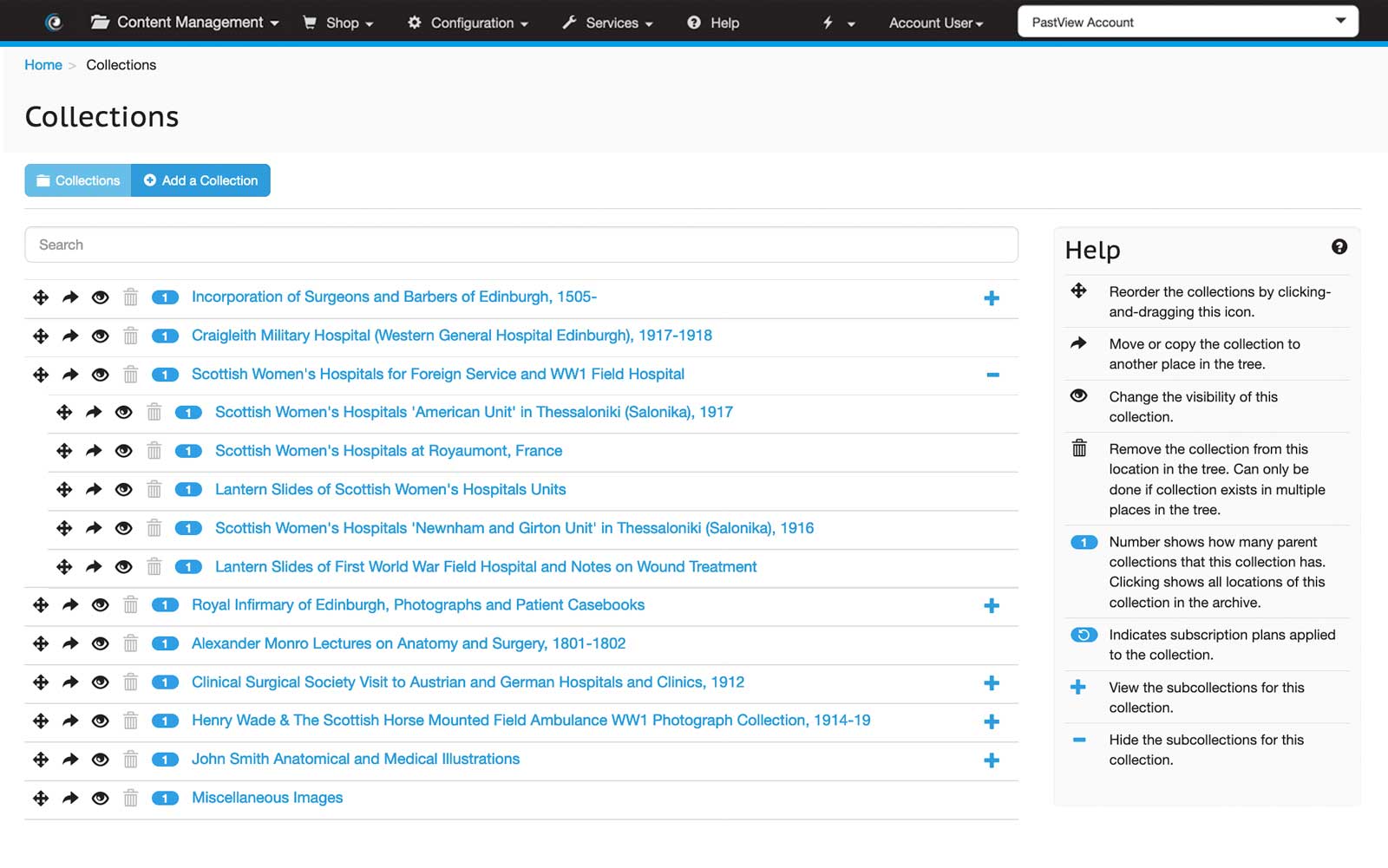Click inside the Search field
This screenshot has width=1388, height=868.
click(x=520, y=244)
